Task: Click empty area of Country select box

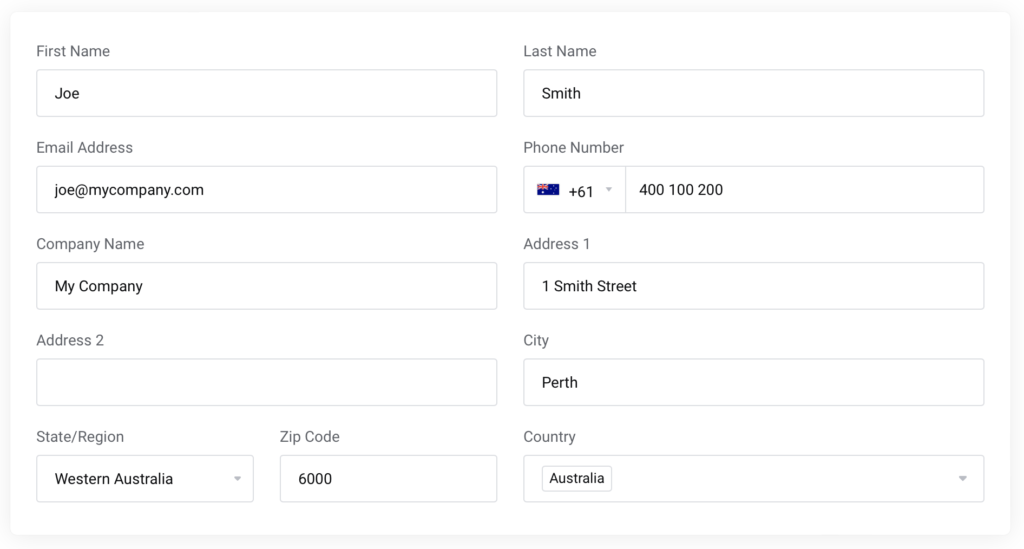Action: 784,478
